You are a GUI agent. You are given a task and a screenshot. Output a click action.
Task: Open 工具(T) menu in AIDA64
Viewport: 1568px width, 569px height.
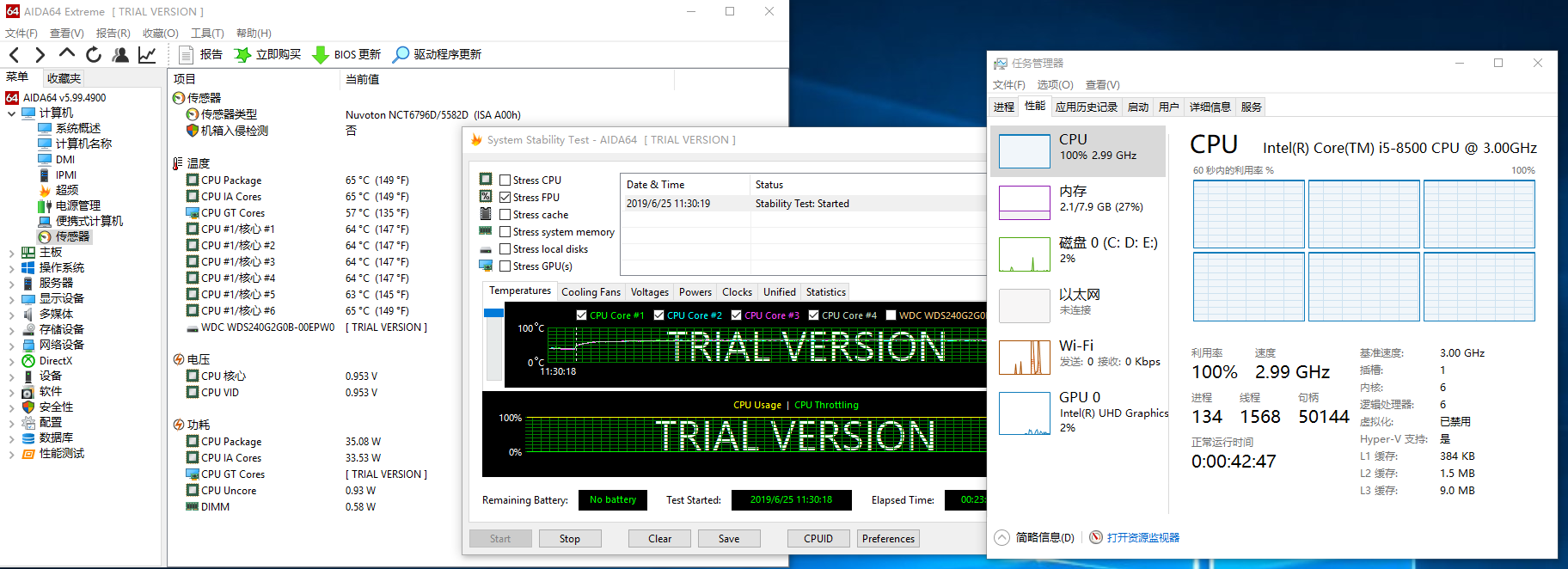[207, 34]
